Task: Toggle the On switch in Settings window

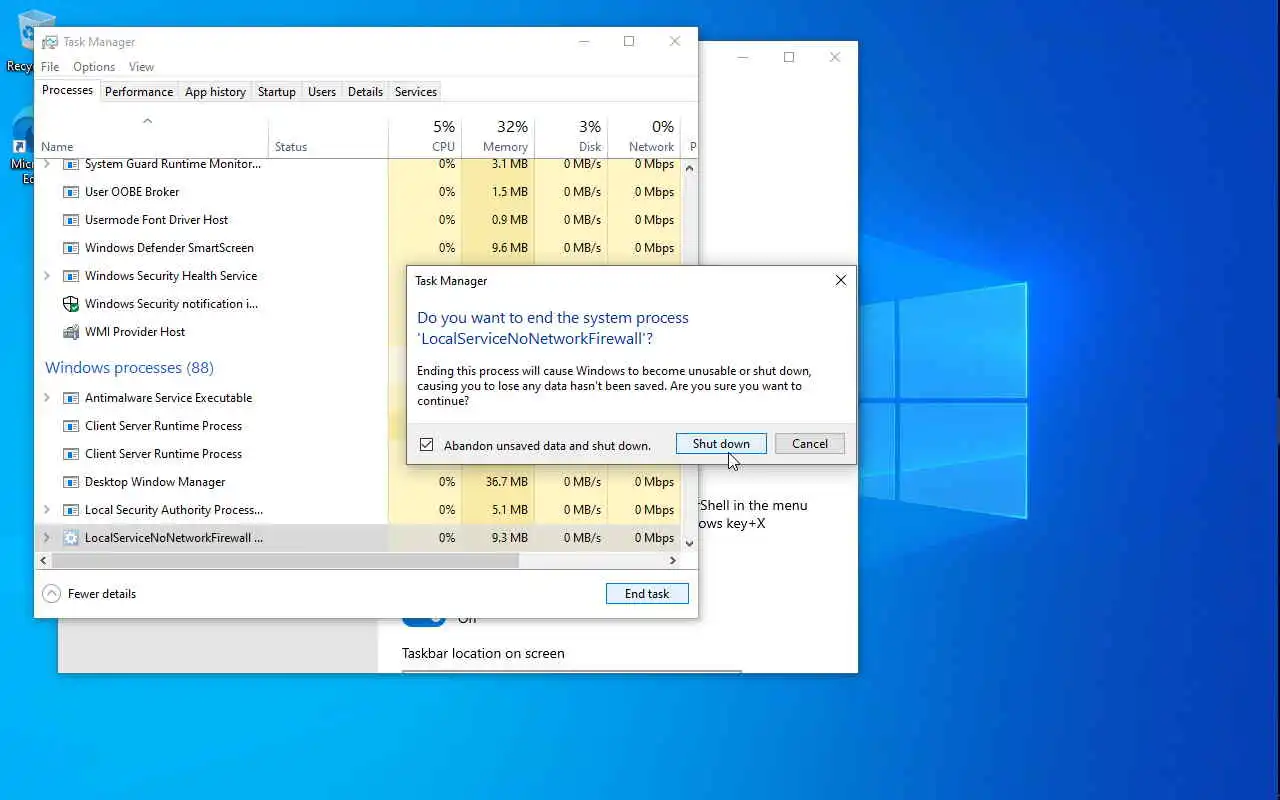Action: pyautogui.click(x=424, y=620)
